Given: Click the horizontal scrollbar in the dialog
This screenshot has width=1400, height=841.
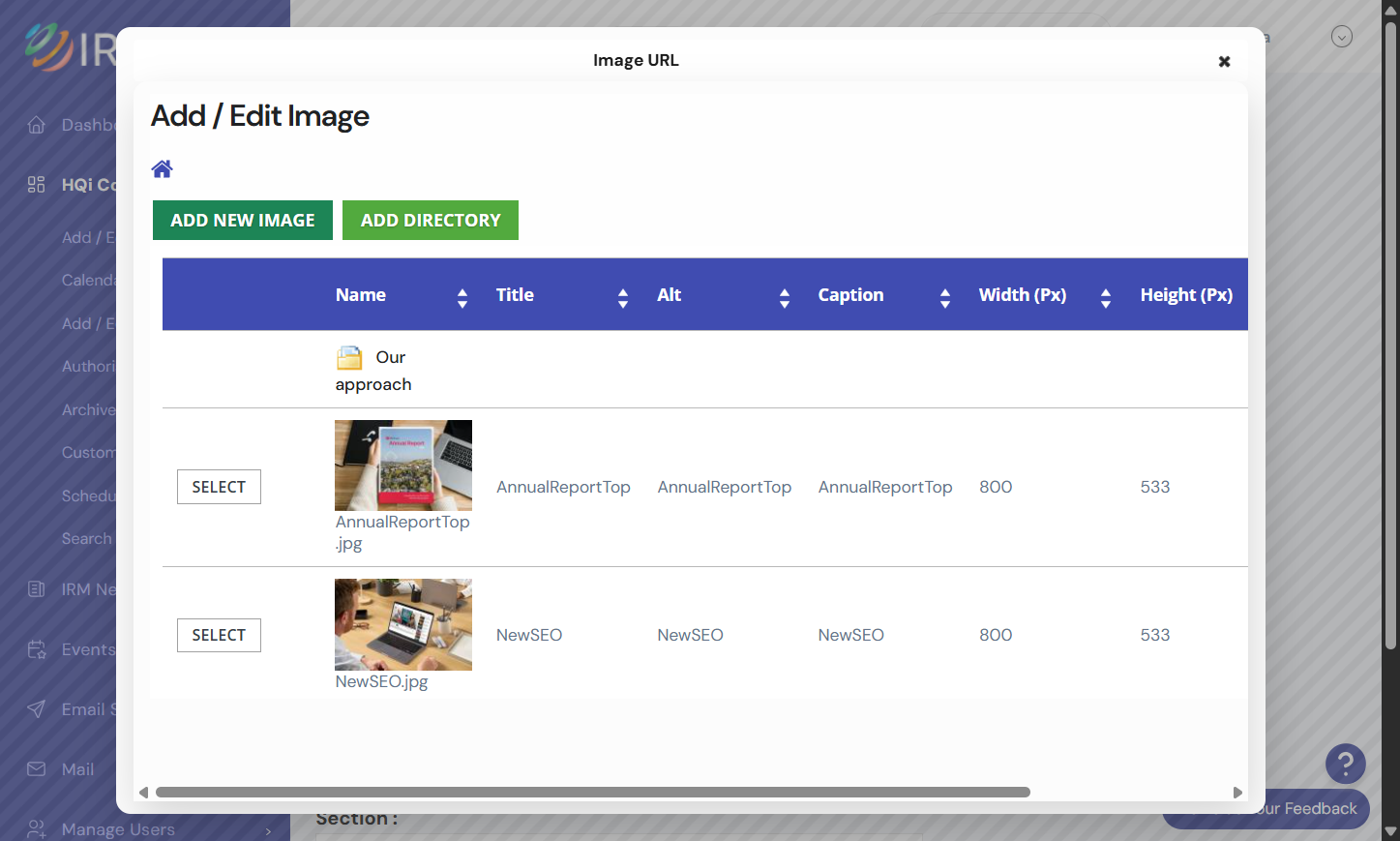Looking at the screenshot, I should point(593,793).
